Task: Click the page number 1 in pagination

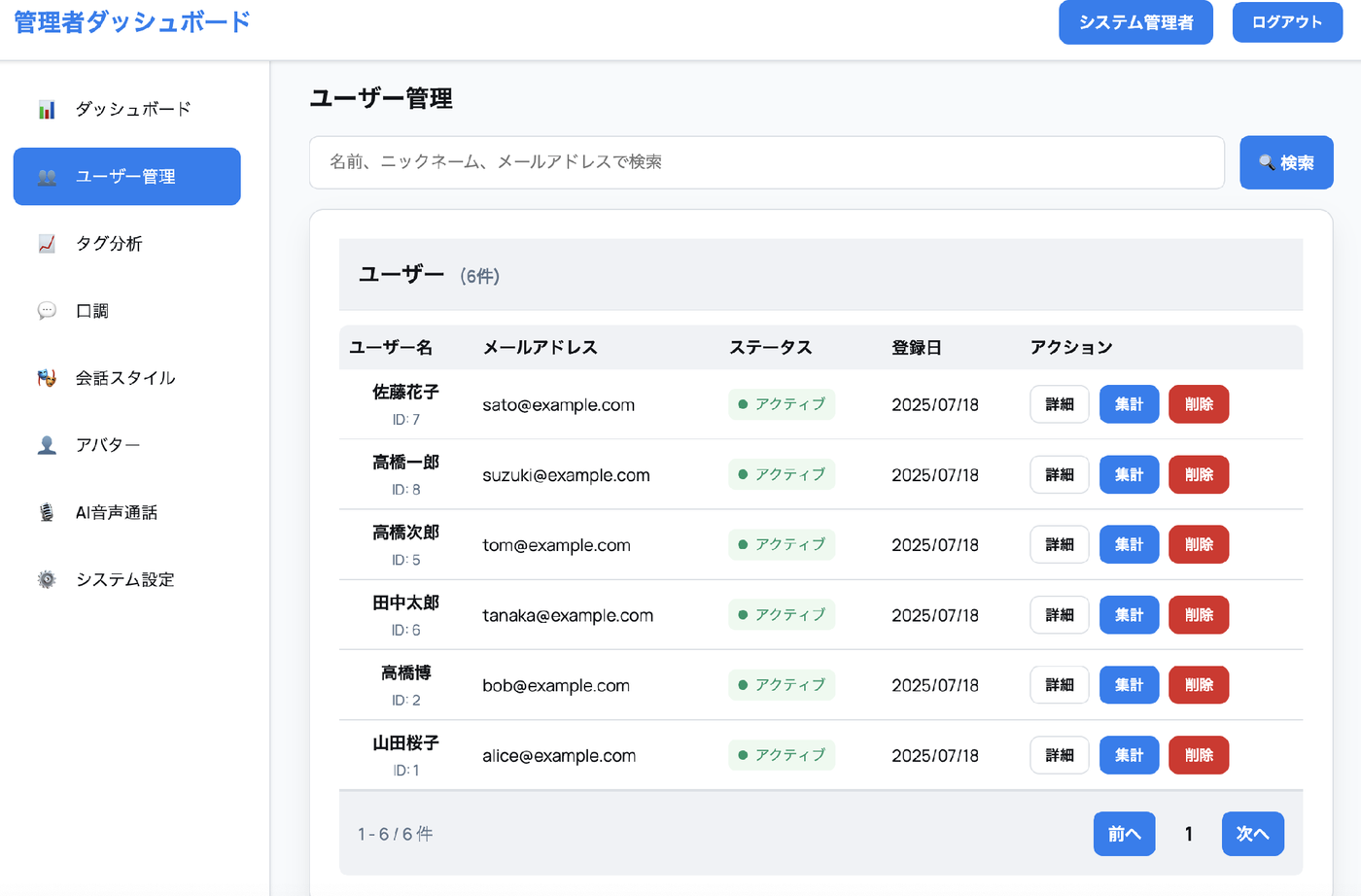Action: pos(1188,834)
